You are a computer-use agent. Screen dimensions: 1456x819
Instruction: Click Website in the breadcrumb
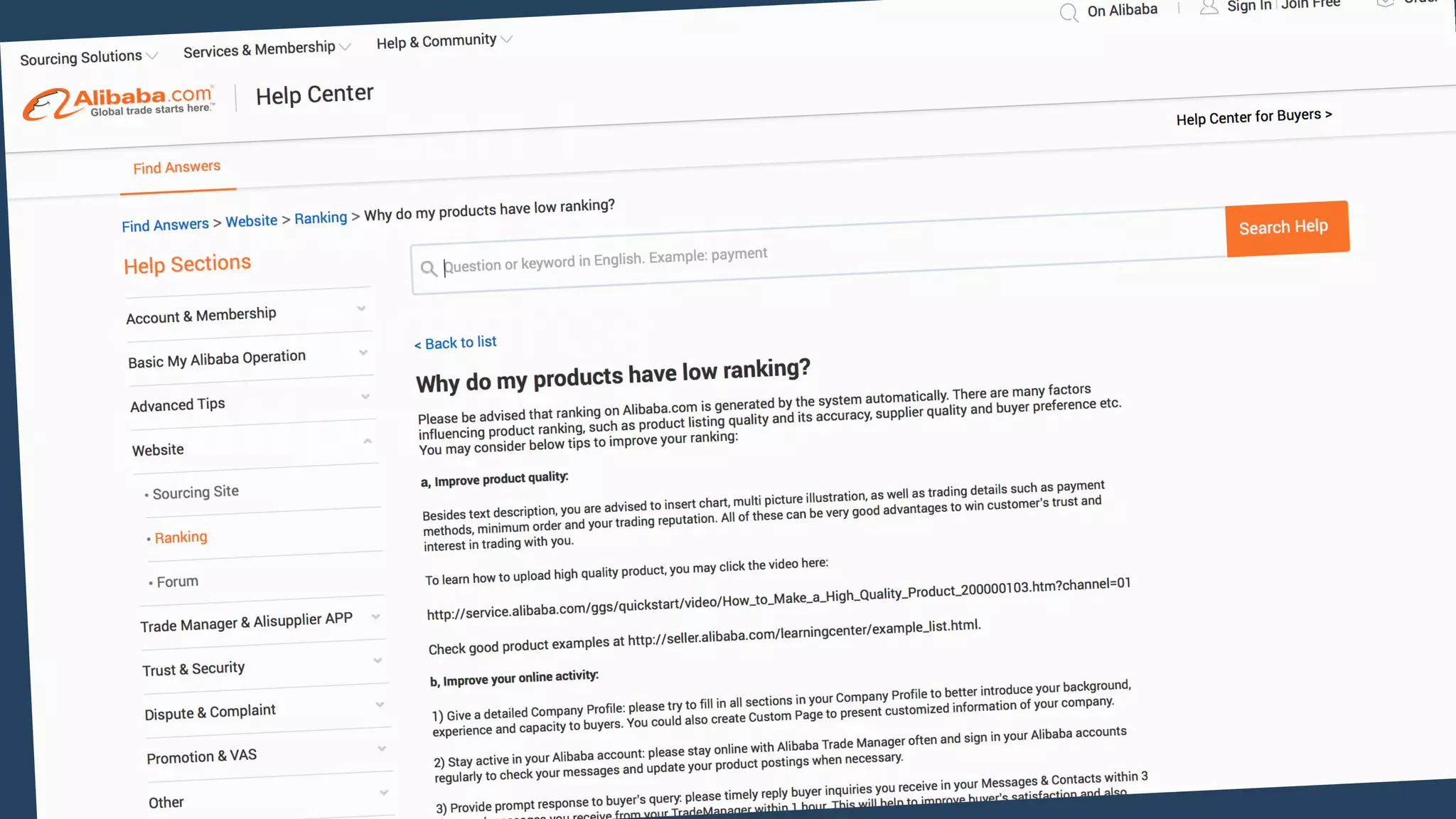(x=252, y=221)
